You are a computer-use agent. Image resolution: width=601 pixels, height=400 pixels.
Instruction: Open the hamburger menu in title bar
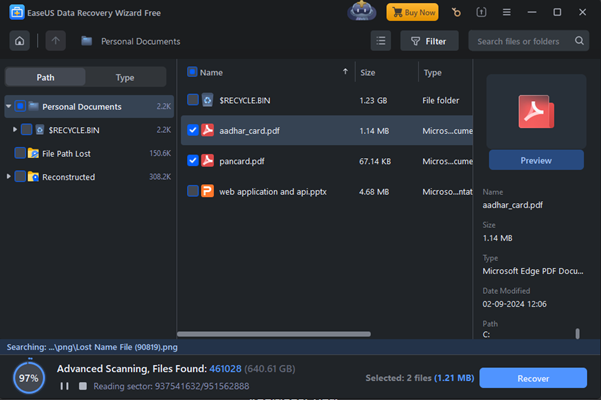[x=507, y=13]
